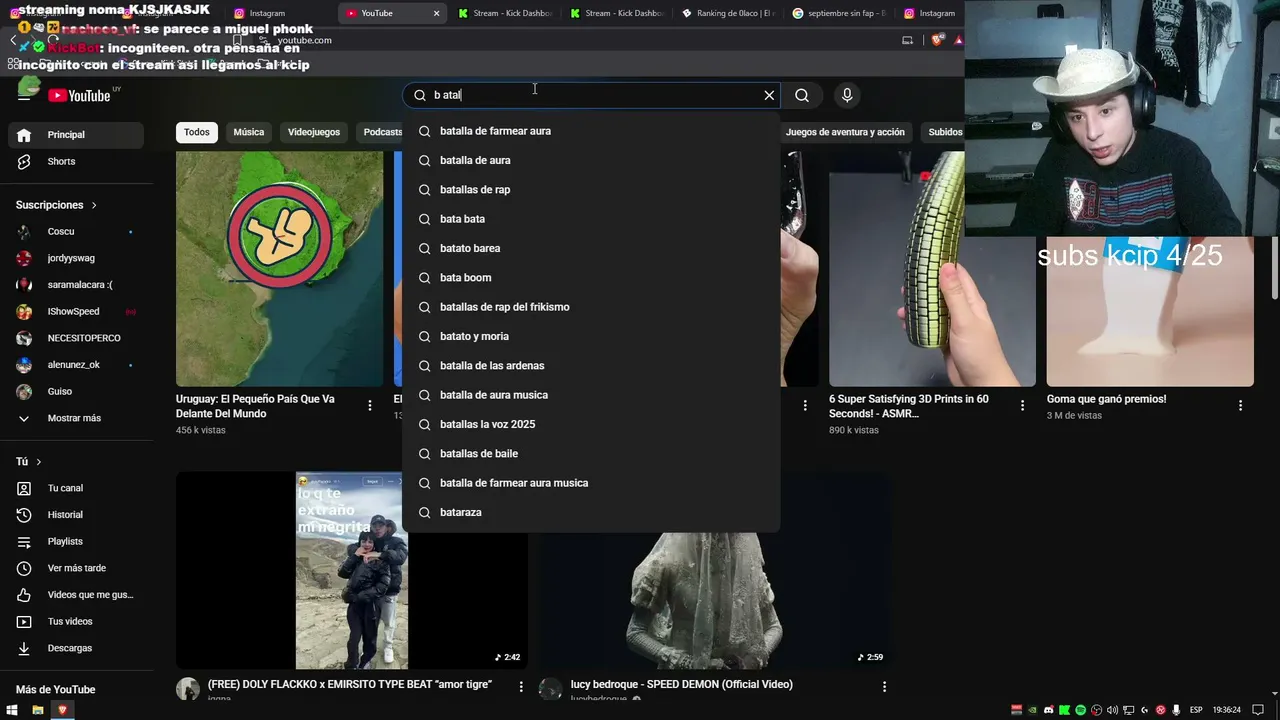Clear the search box with the X

click(x=769, y=95)
